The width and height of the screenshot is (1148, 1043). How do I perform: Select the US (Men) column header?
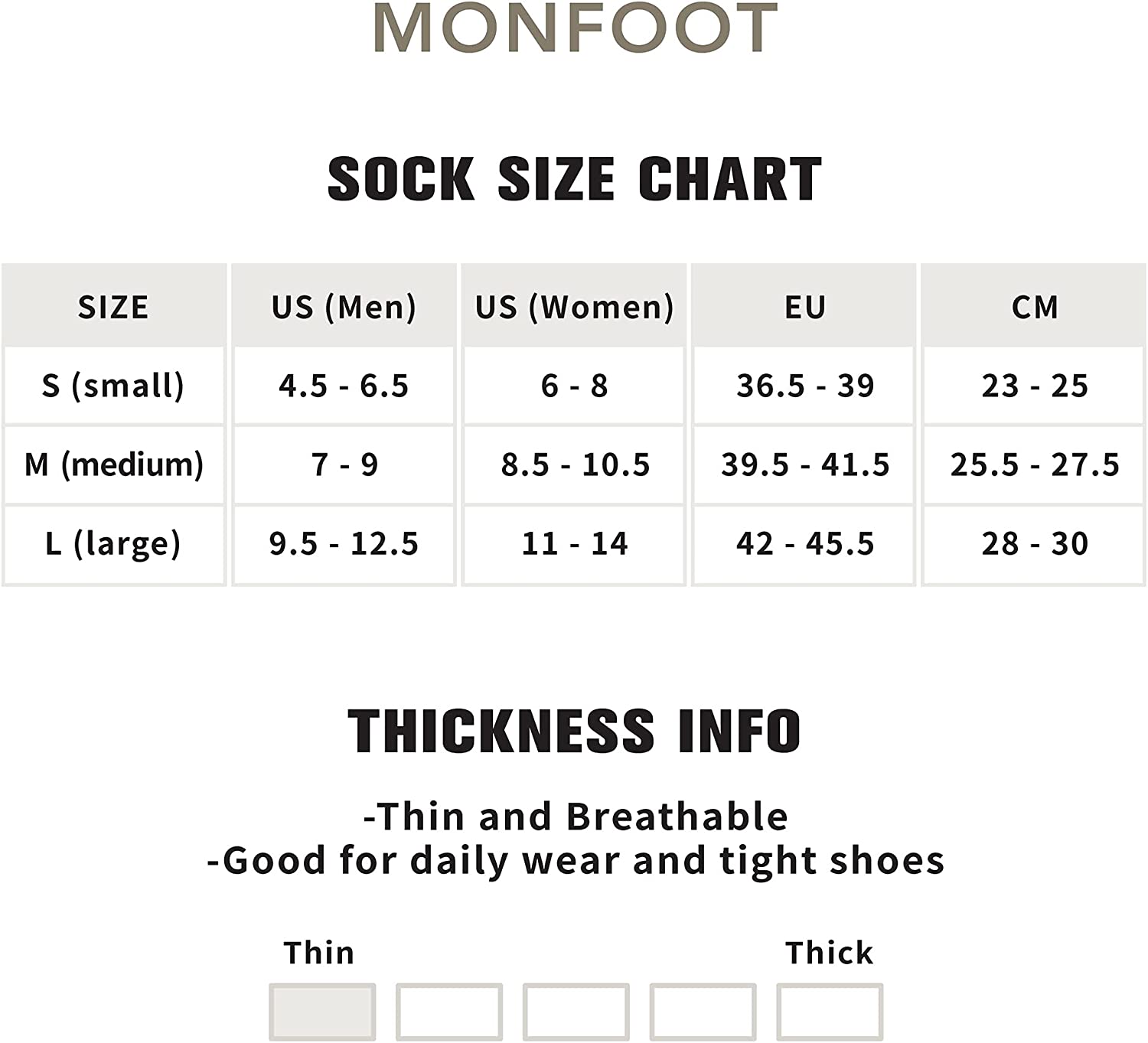click(344, 307)
